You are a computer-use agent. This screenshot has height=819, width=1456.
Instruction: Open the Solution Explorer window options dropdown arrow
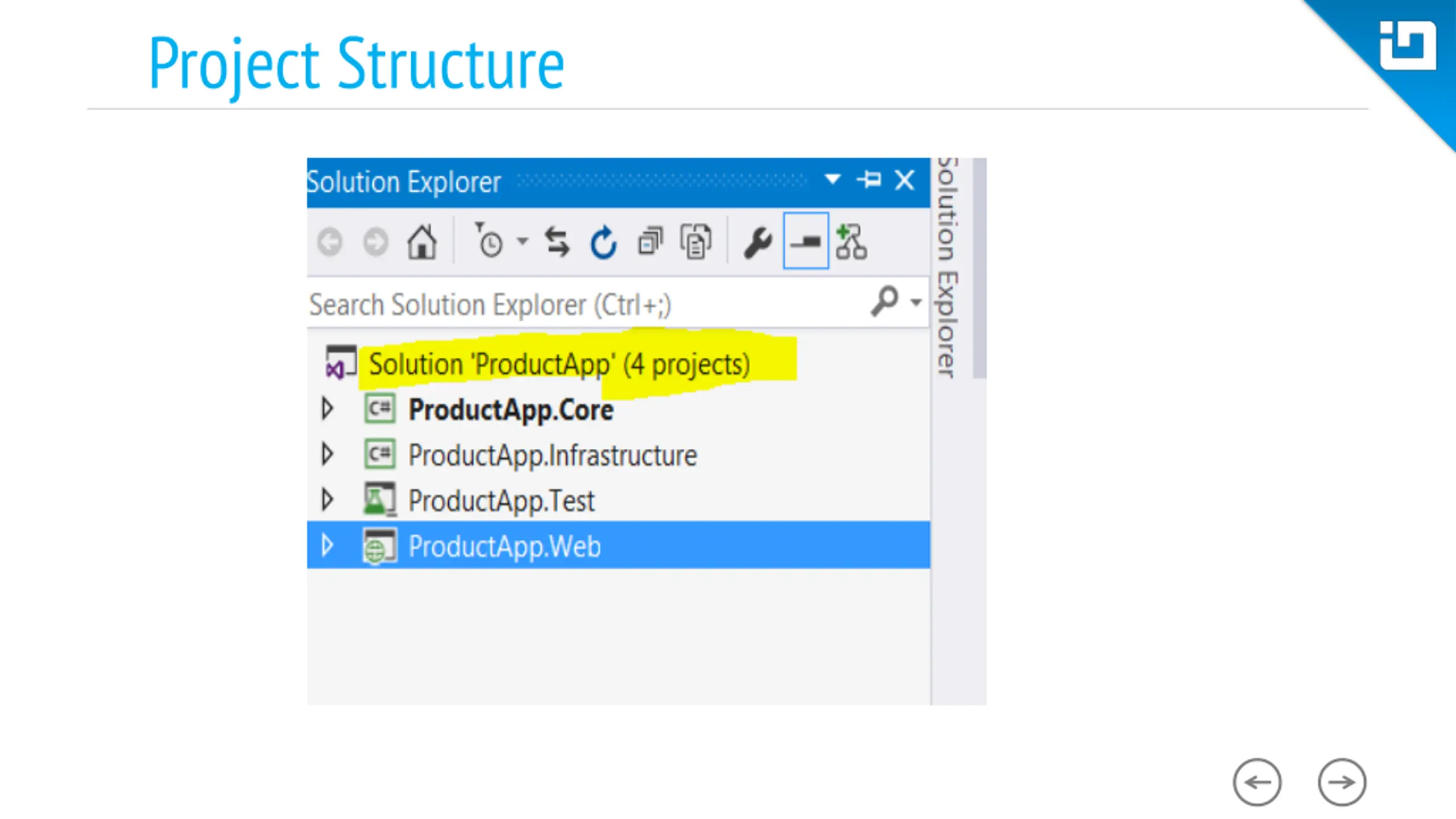(x=833, y=180)
